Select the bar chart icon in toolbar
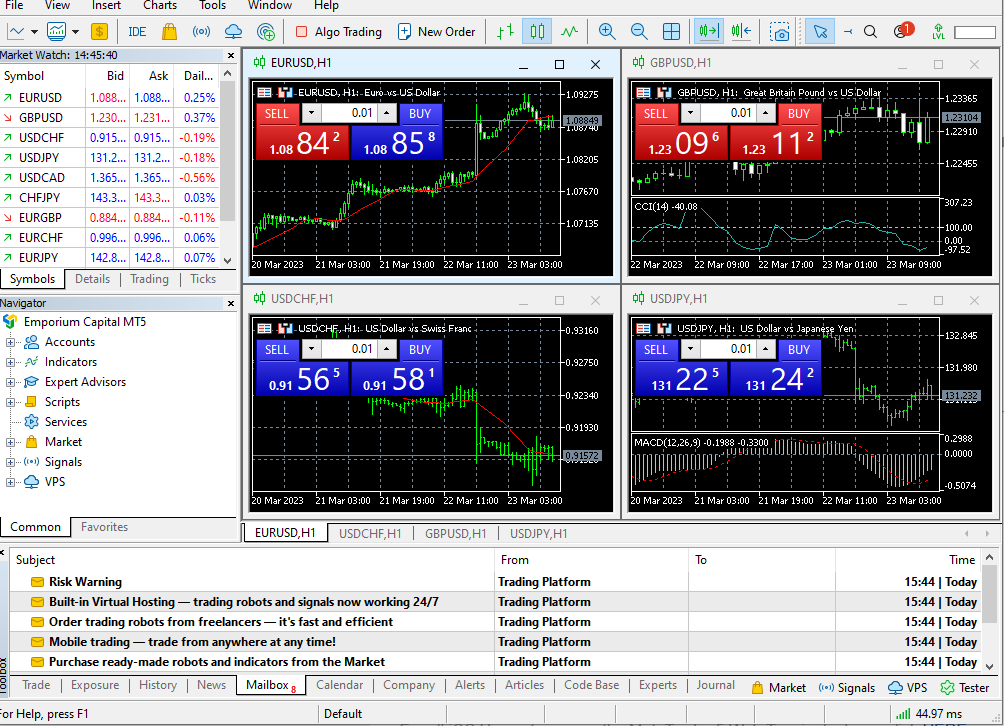The image size is (1004, 726). tap(504, 32)
